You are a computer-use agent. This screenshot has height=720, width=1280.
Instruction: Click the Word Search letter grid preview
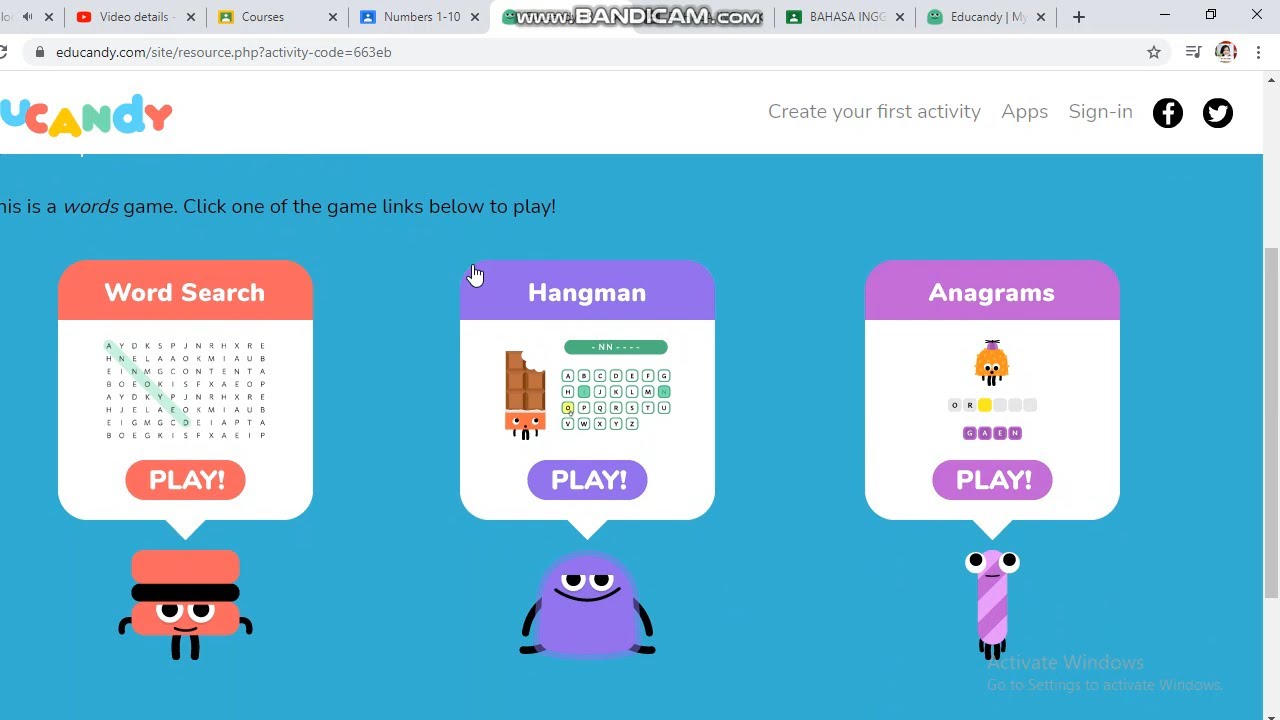(185, 390)
